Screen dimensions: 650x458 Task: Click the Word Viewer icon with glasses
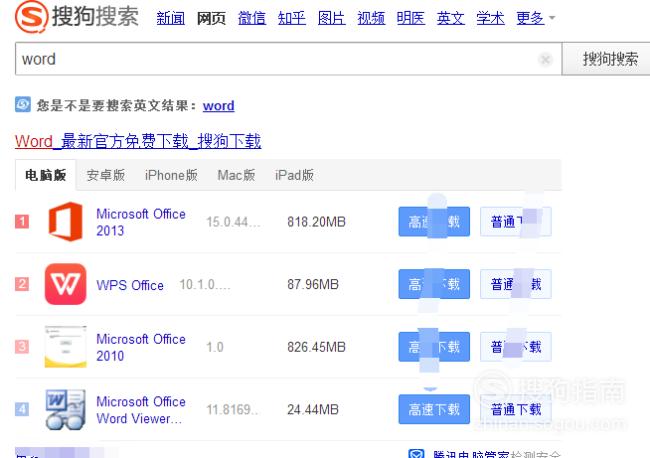[65, 410]
